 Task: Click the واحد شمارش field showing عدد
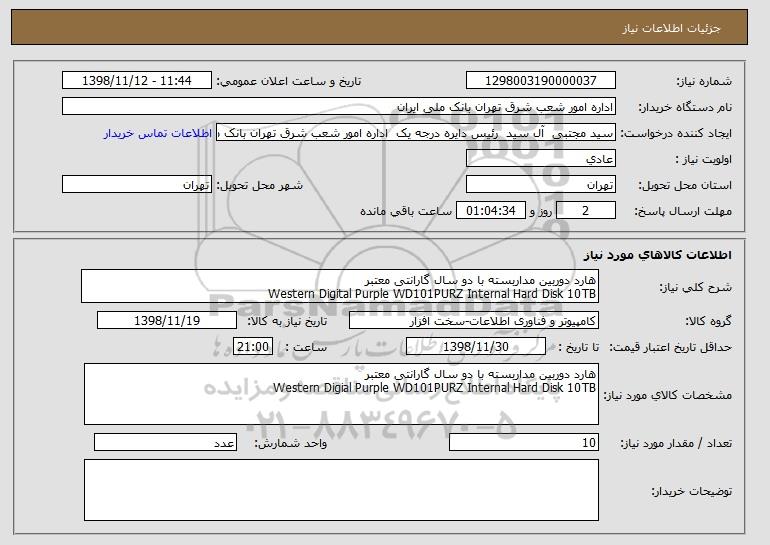tap(165, 442)
